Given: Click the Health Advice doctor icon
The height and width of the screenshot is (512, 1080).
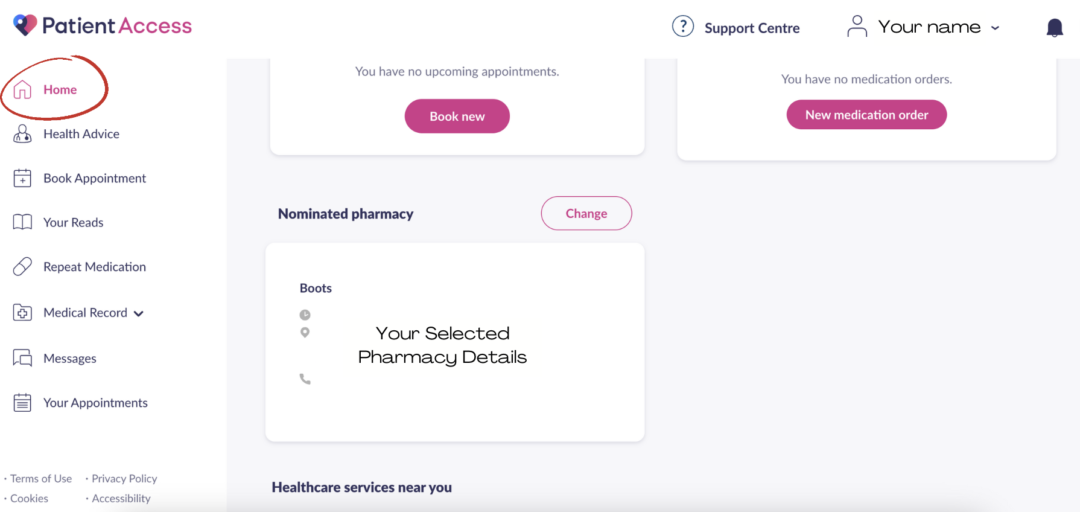Looking at the screenshot, I should [23, 134].
